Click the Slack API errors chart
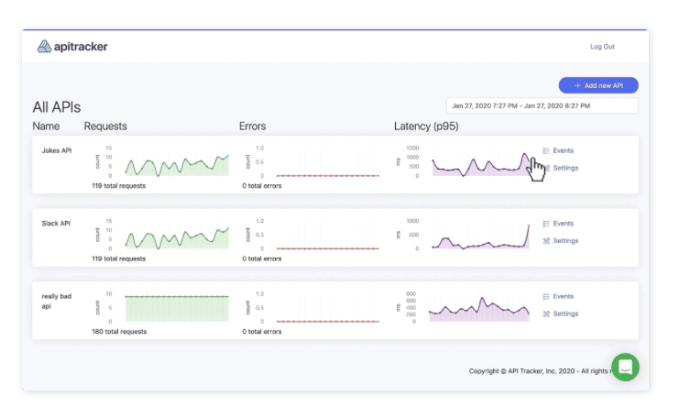The image size is (679, 418). point(328,235)
